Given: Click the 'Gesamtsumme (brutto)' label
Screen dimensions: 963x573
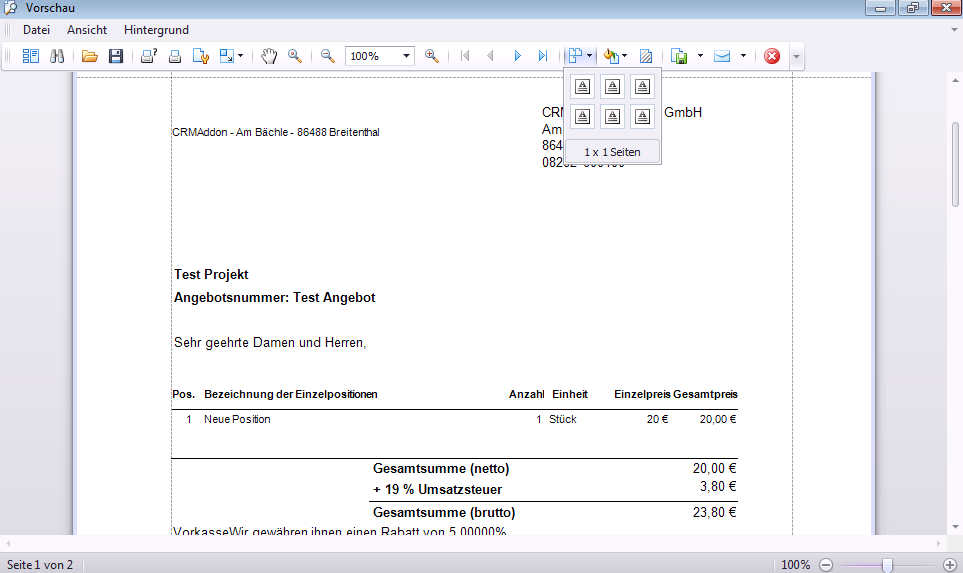Looking at the screenshot, I should tap(444, 512).
